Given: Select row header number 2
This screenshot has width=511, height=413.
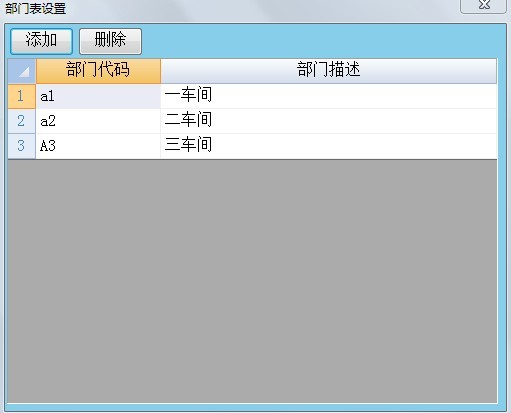Looking at the screenshot, I should 22,121.
